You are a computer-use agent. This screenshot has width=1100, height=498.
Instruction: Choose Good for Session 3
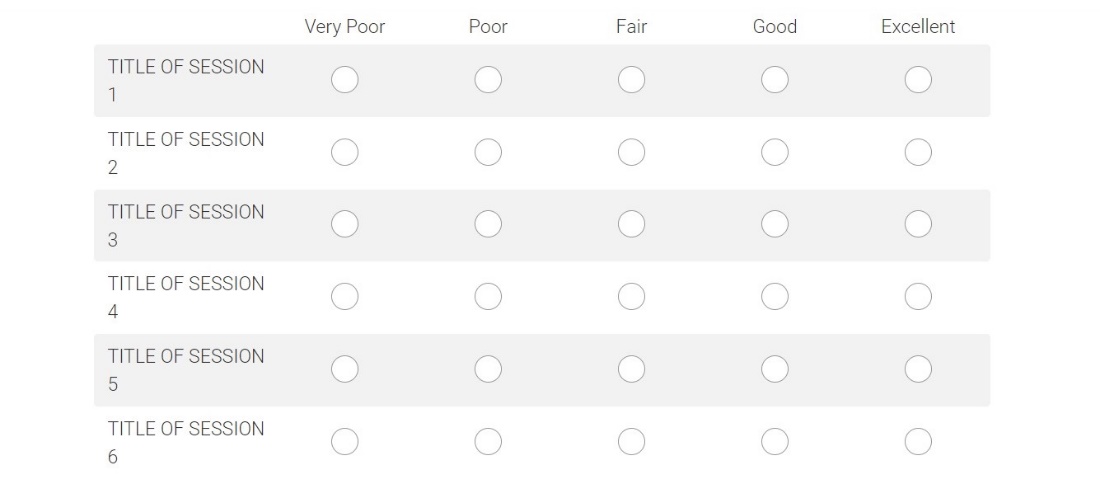coord(775,225)
